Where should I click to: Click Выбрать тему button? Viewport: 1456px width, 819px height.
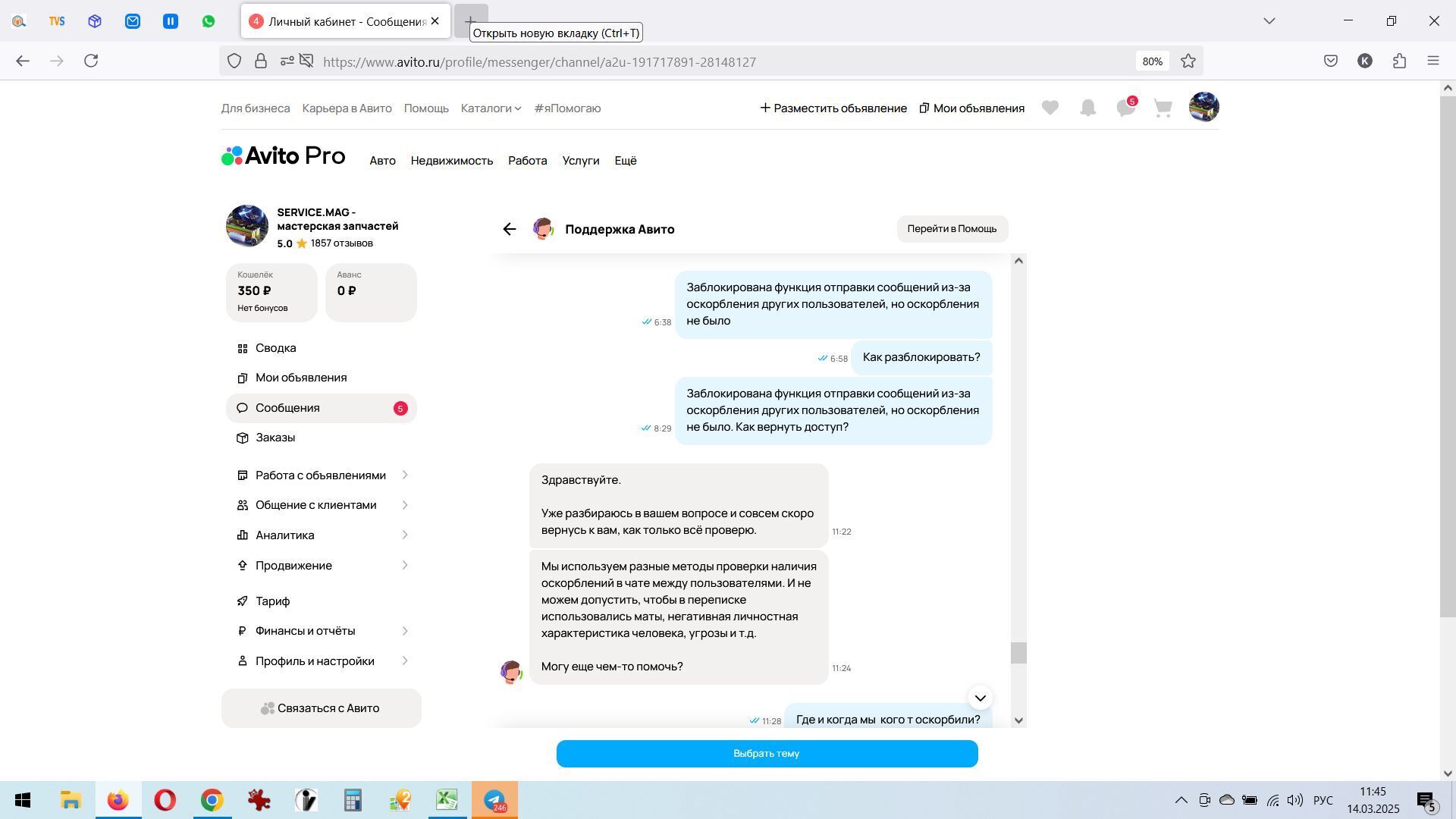click(x=767, y=754)
